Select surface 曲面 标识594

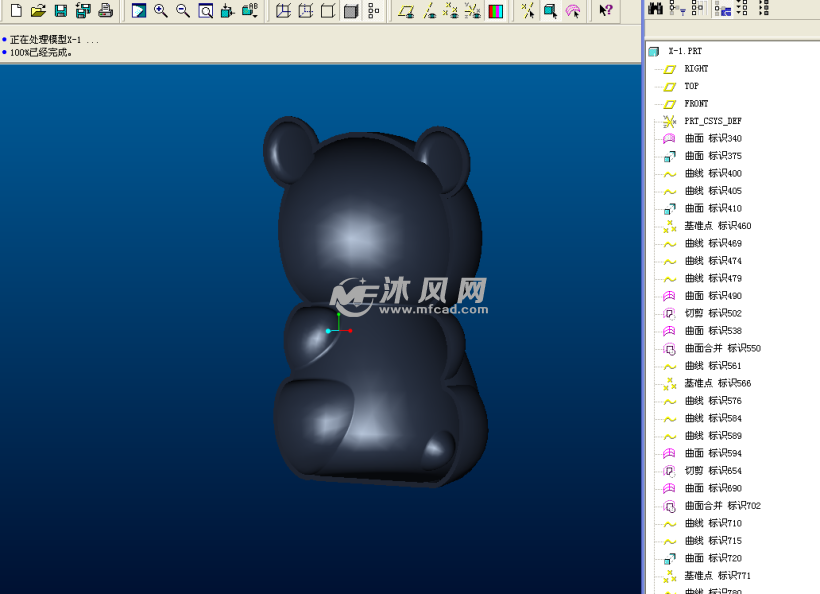[x=713, y=453]
